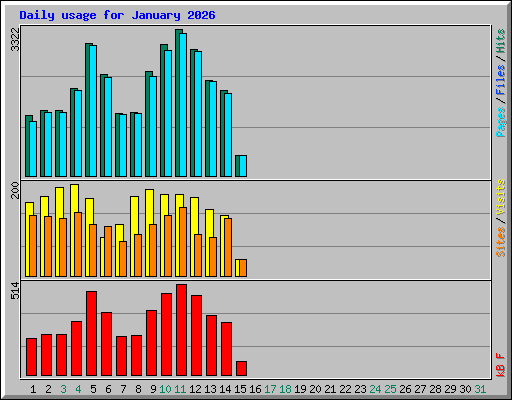Click day 26 on the bottom axis
512x400 pixels.
(405, 389)
